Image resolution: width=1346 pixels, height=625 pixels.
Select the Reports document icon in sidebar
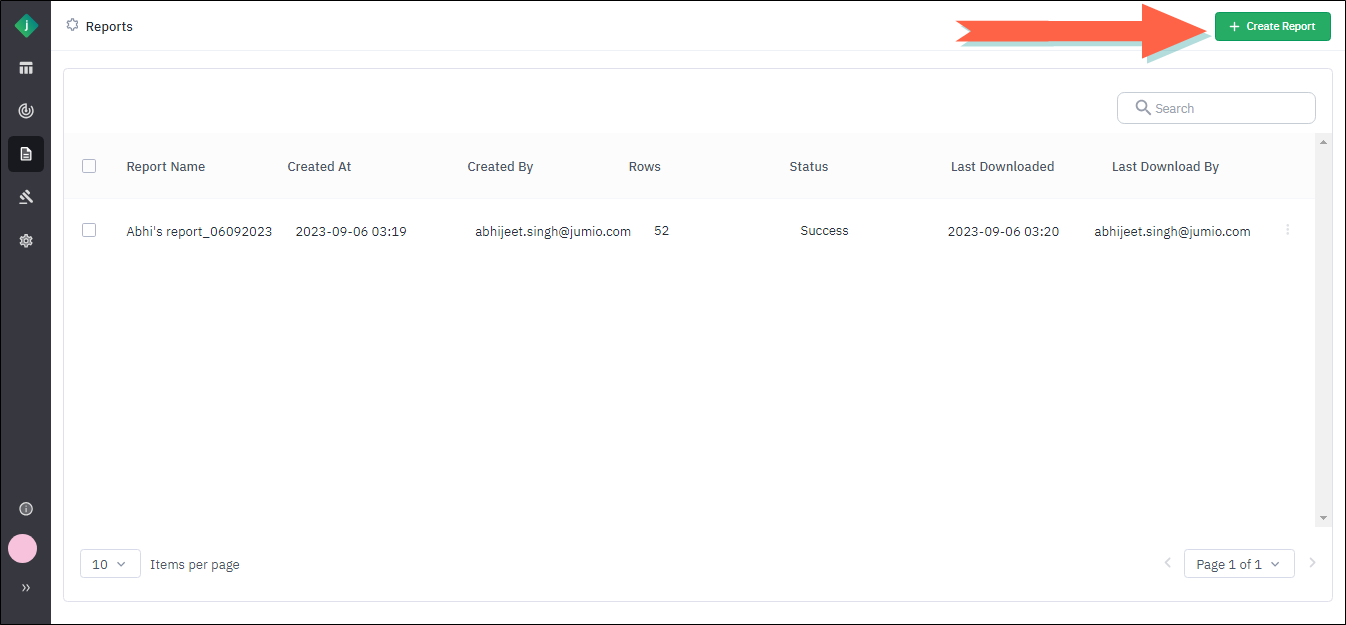[26, 154]
